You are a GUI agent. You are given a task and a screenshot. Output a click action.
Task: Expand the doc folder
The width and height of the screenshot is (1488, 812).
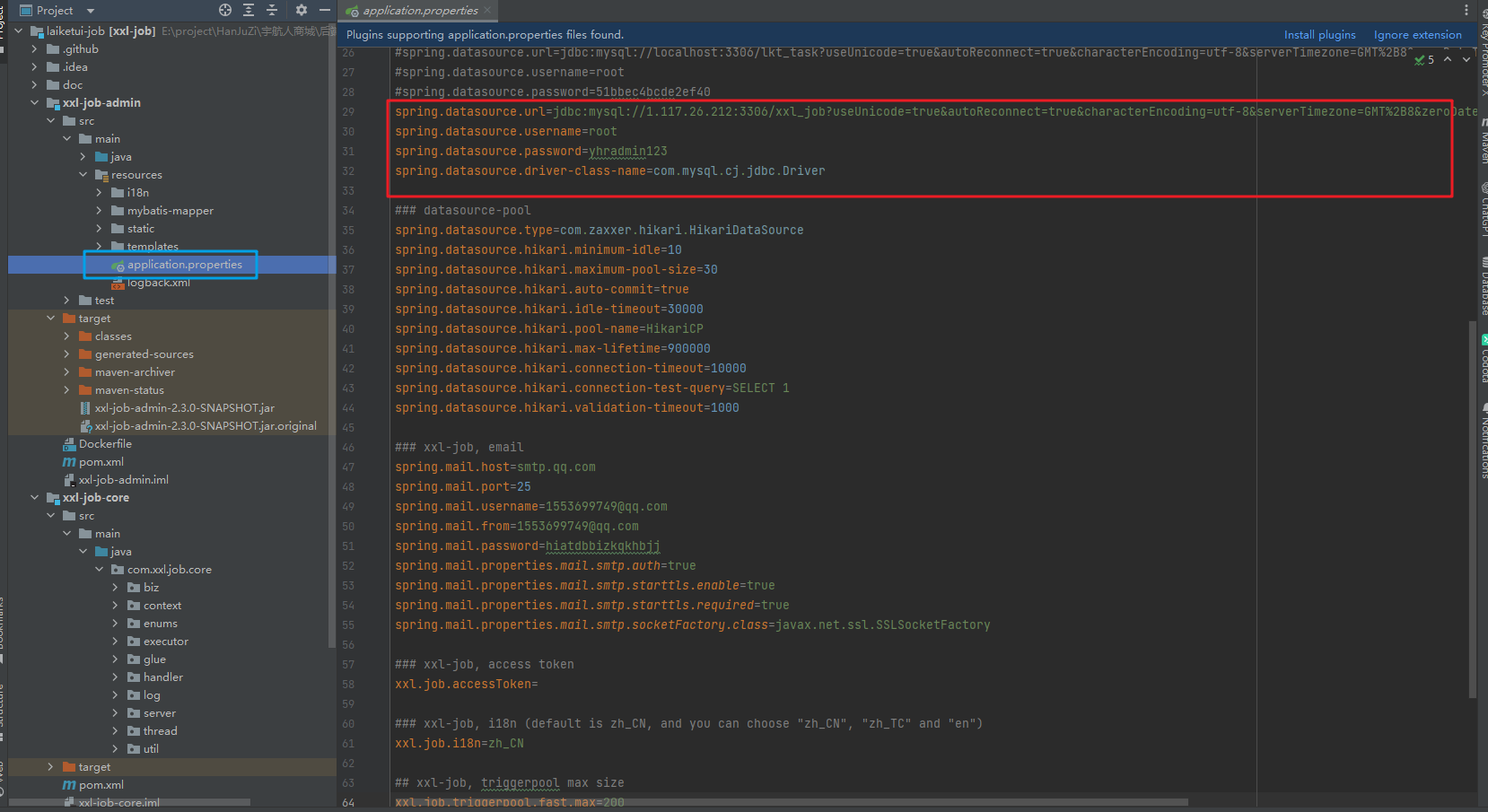pyautogui.click(x=34, y=85)
